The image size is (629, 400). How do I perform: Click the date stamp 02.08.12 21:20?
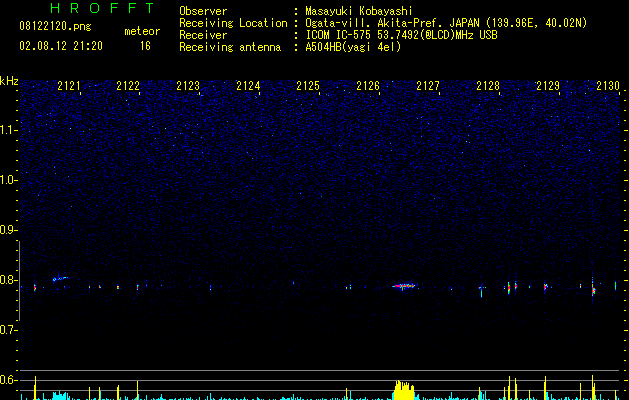coord(61,46)
